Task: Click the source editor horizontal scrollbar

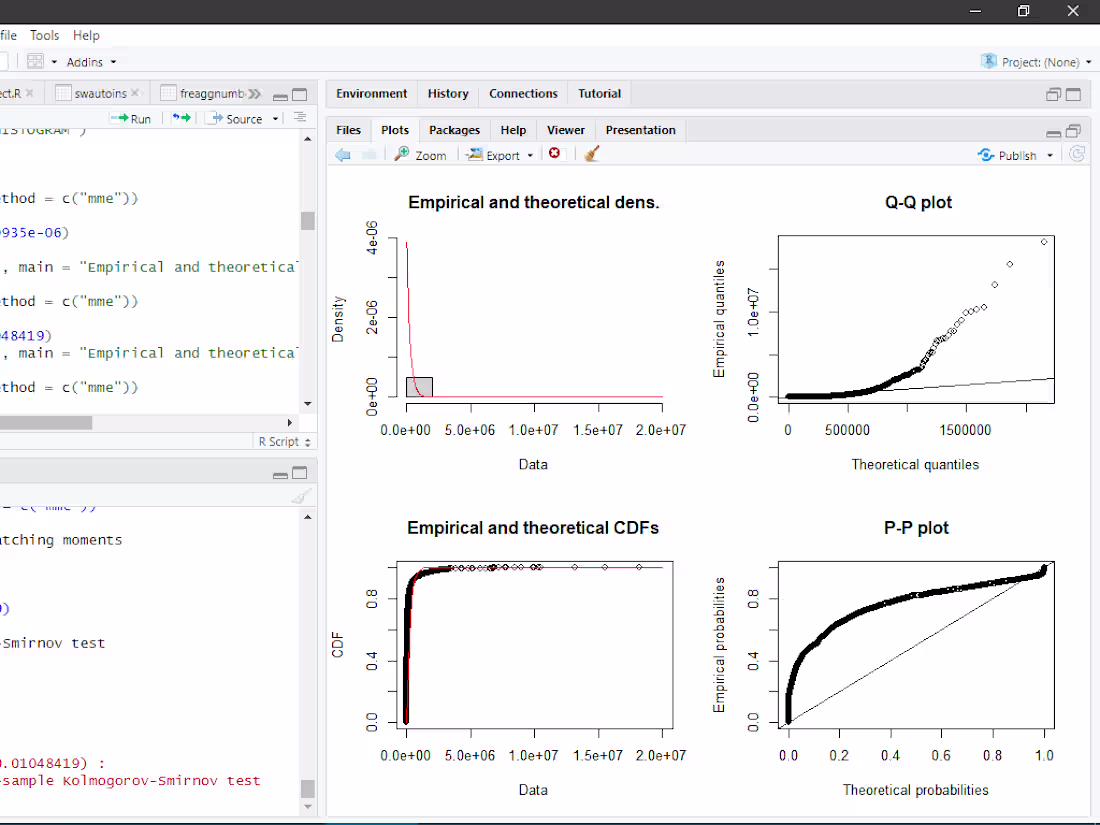Action: pyautogui.click(x=45, y=421)
